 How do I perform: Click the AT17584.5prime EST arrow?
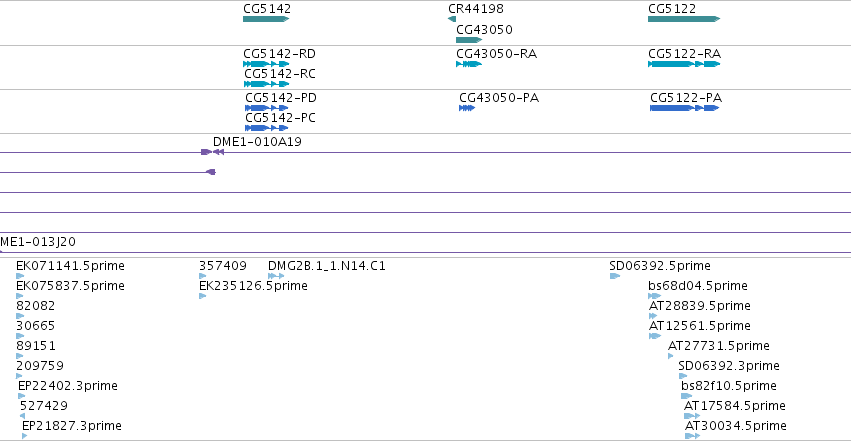pos(692,416)
